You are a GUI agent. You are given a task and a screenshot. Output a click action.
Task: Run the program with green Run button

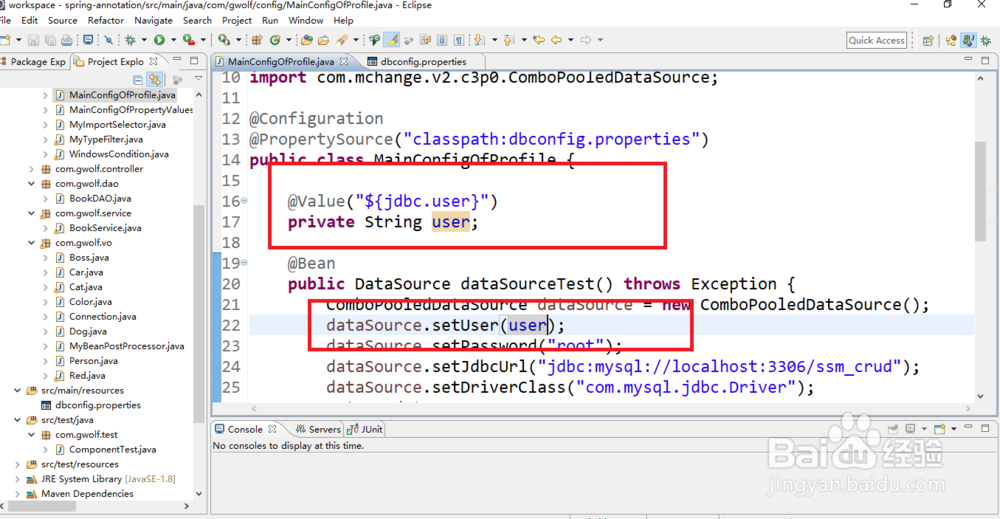159,40
